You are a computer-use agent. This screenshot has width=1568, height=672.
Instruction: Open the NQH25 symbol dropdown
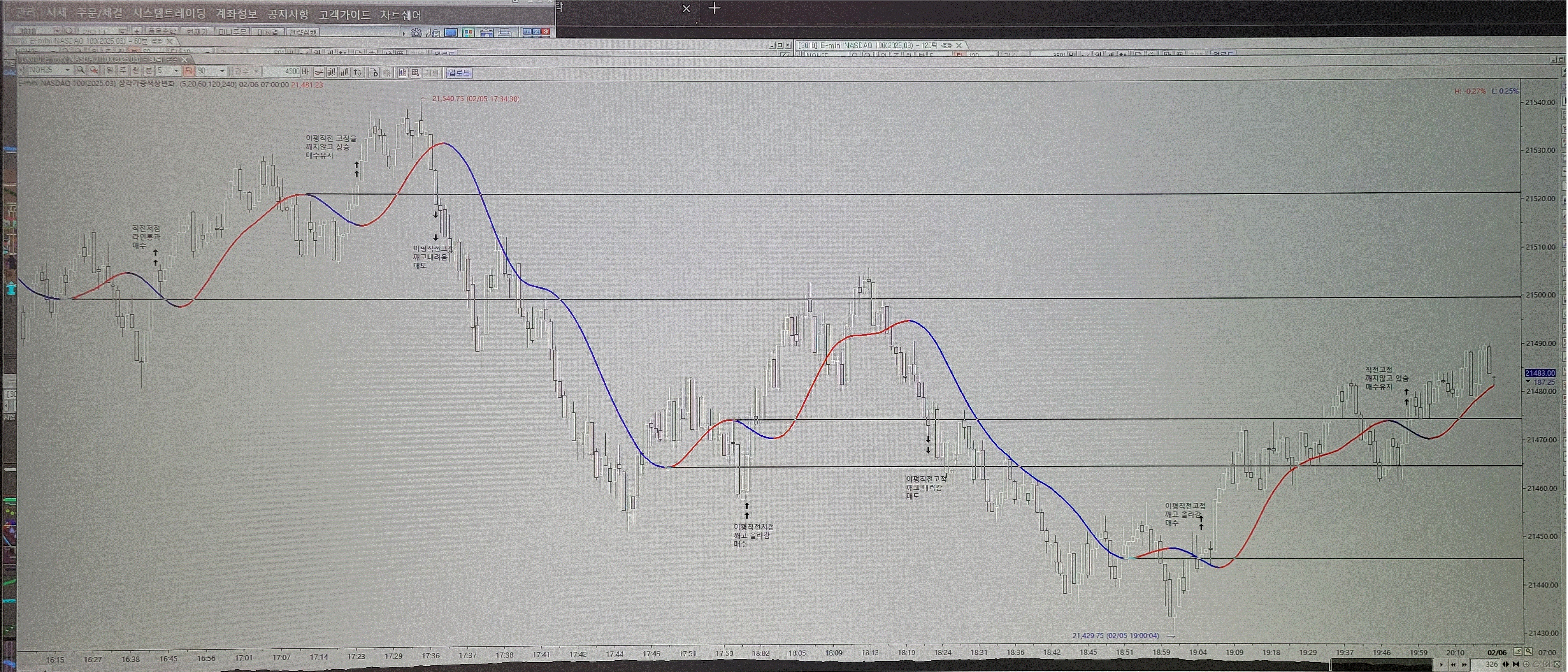pyautogui.click(x=67, y=70)
